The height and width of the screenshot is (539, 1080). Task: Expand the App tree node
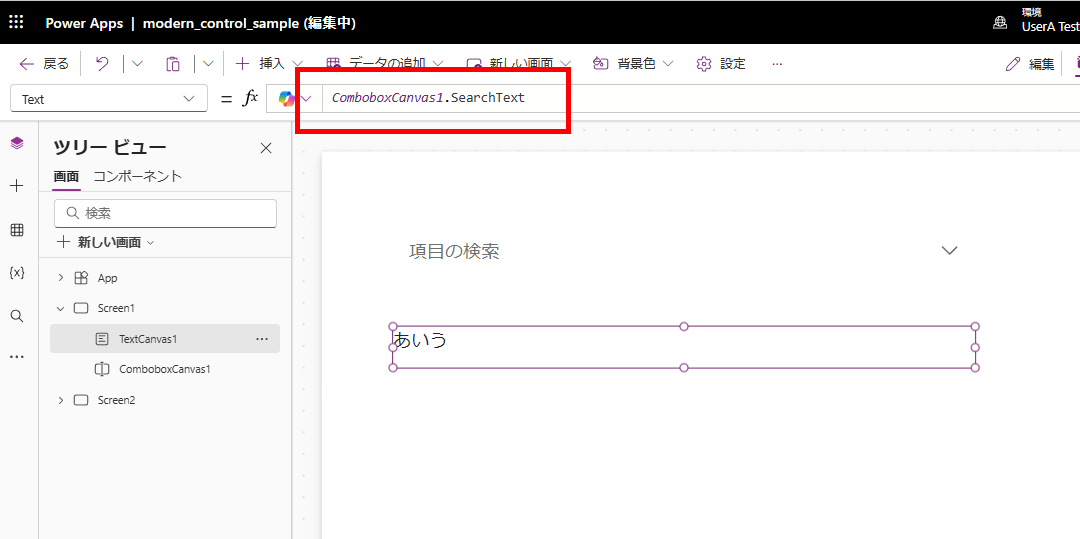tap(61, 278)
